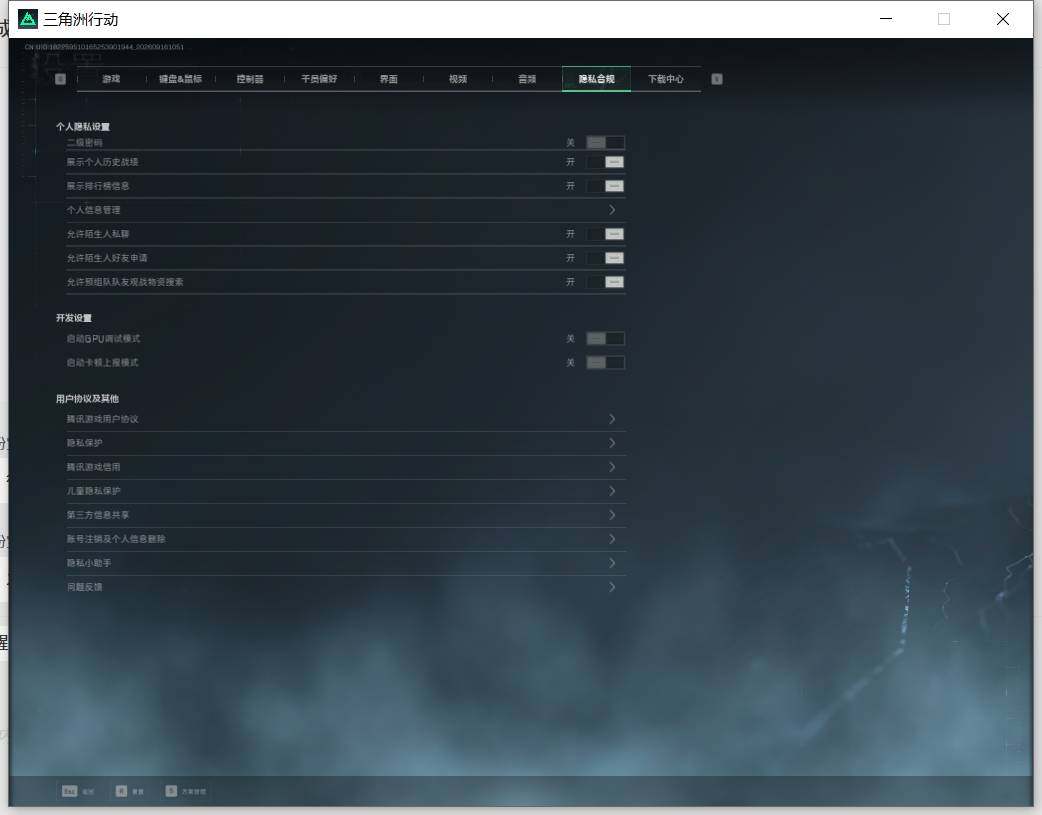The width and height of the screenshot is (1042, 815).
Task: Click the 用户协议及其他 section heading
Action: 87,399
